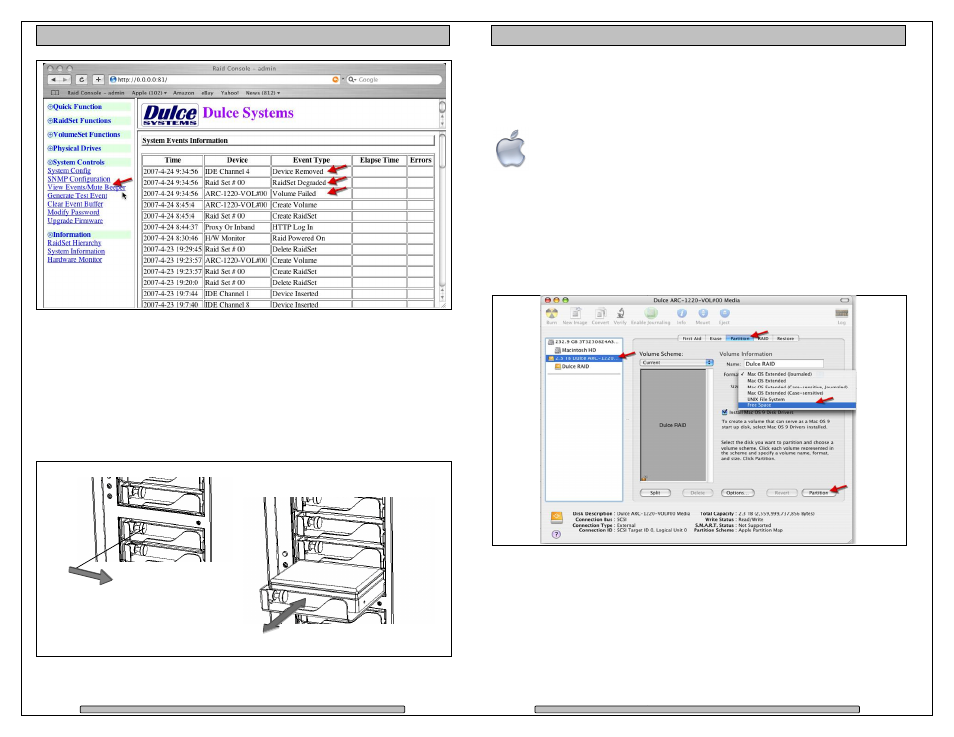The image size is (954, 737).
Task: Choose UNIX File System format option
Action: click(797, 399)
